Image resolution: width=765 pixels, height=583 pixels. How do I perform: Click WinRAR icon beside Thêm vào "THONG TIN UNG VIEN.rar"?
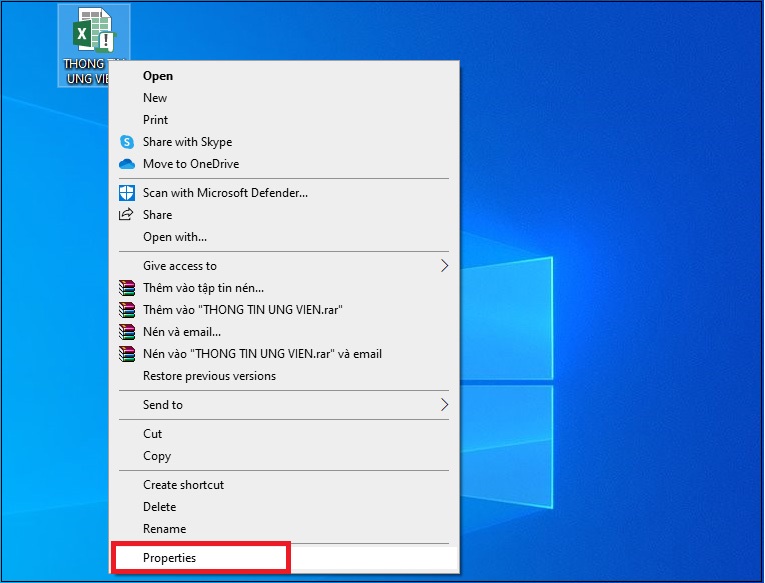(127, 310)
